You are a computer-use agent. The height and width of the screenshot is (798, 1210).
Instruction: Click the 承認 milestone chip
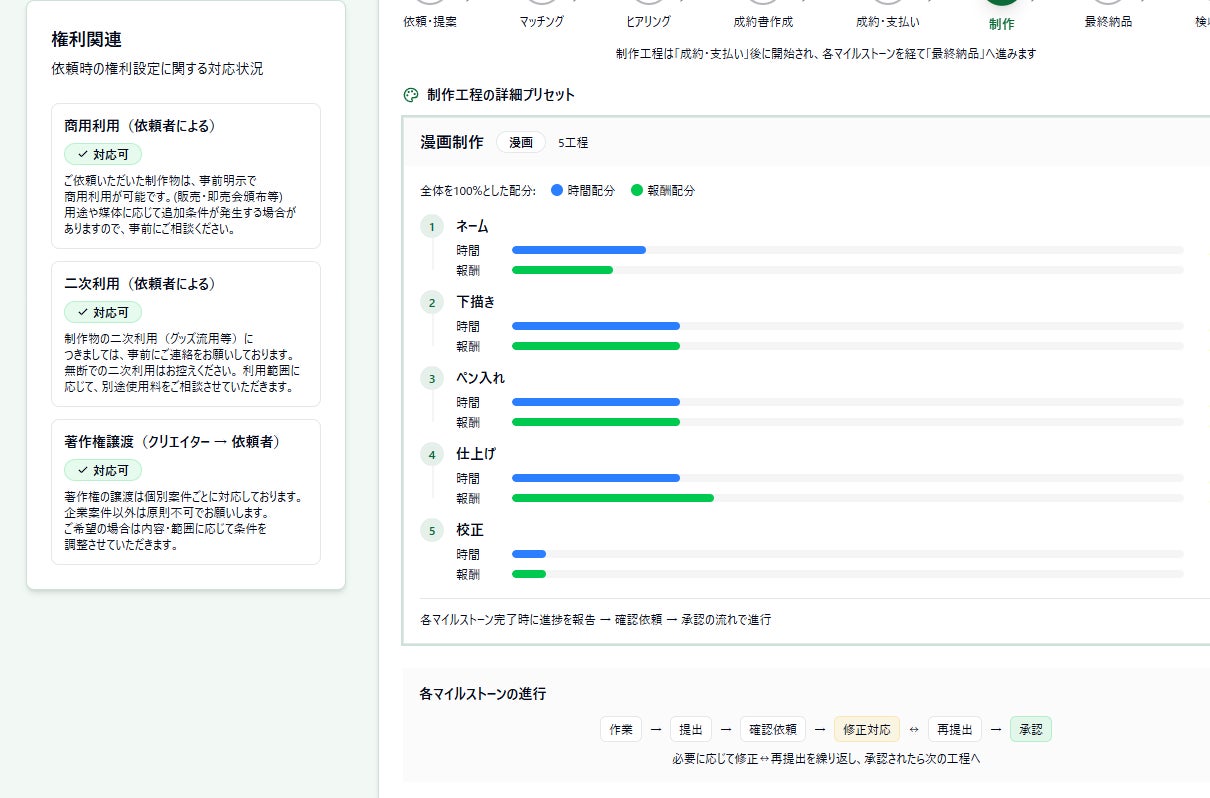click(1030, 729)
